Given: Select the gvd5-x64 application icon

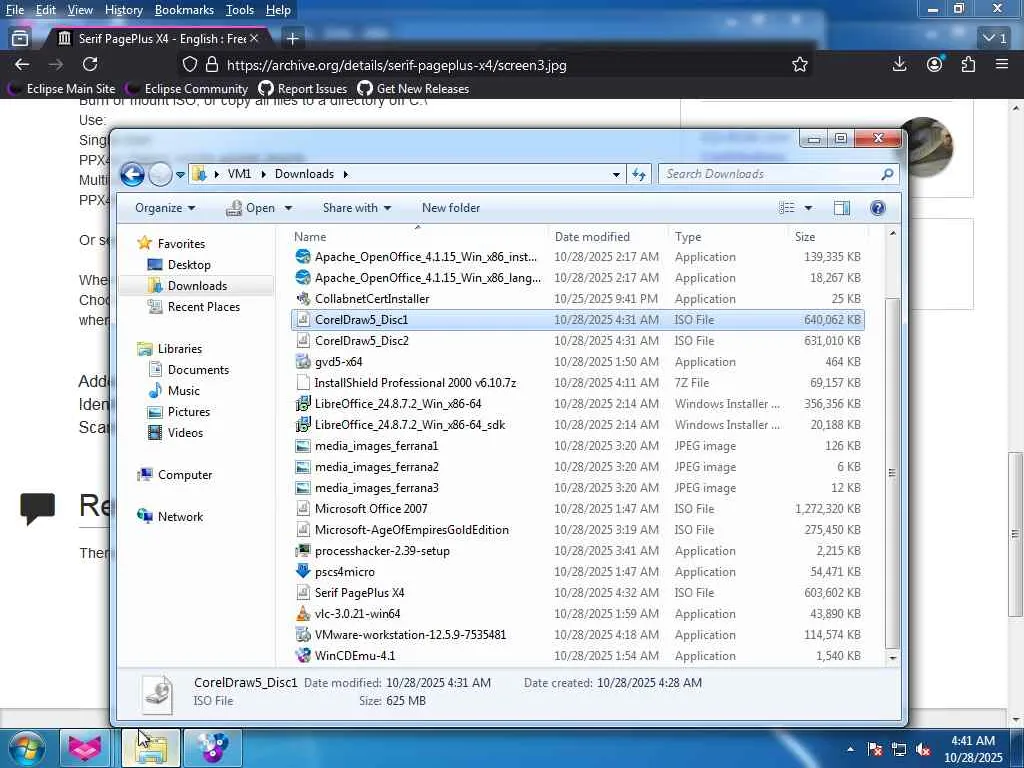Looking at the screenshot, I should (303, 361).
